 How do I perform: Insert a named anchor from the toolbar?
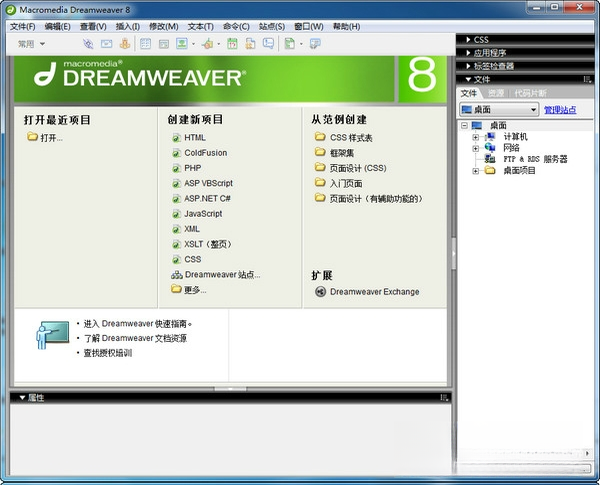(125, 44)
